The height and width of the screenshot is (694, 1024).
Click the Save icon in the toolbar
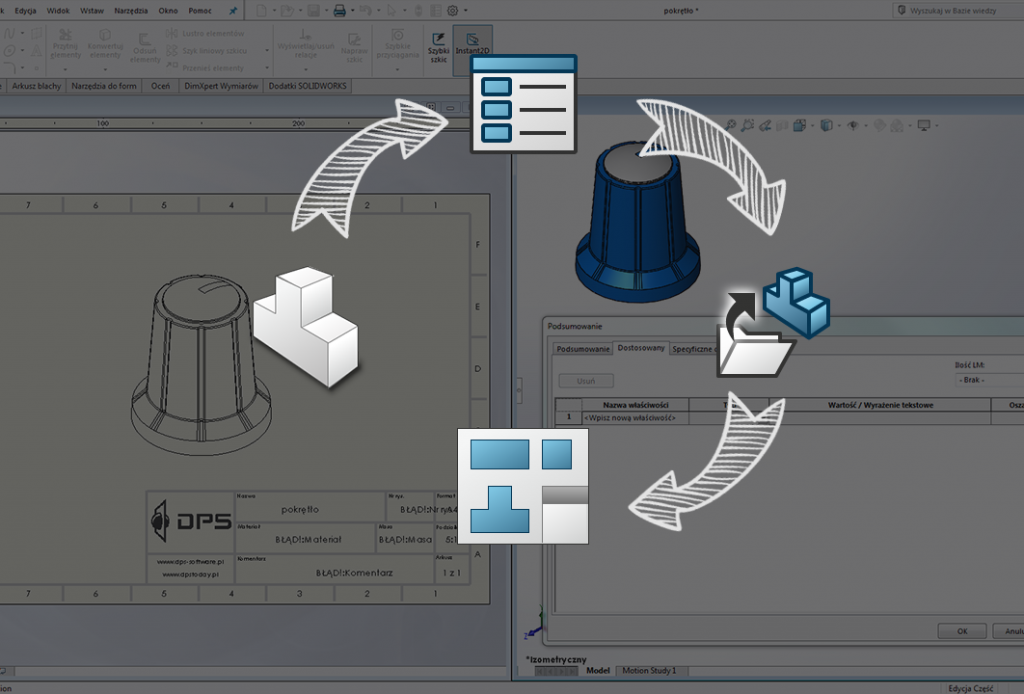point(313,10)
